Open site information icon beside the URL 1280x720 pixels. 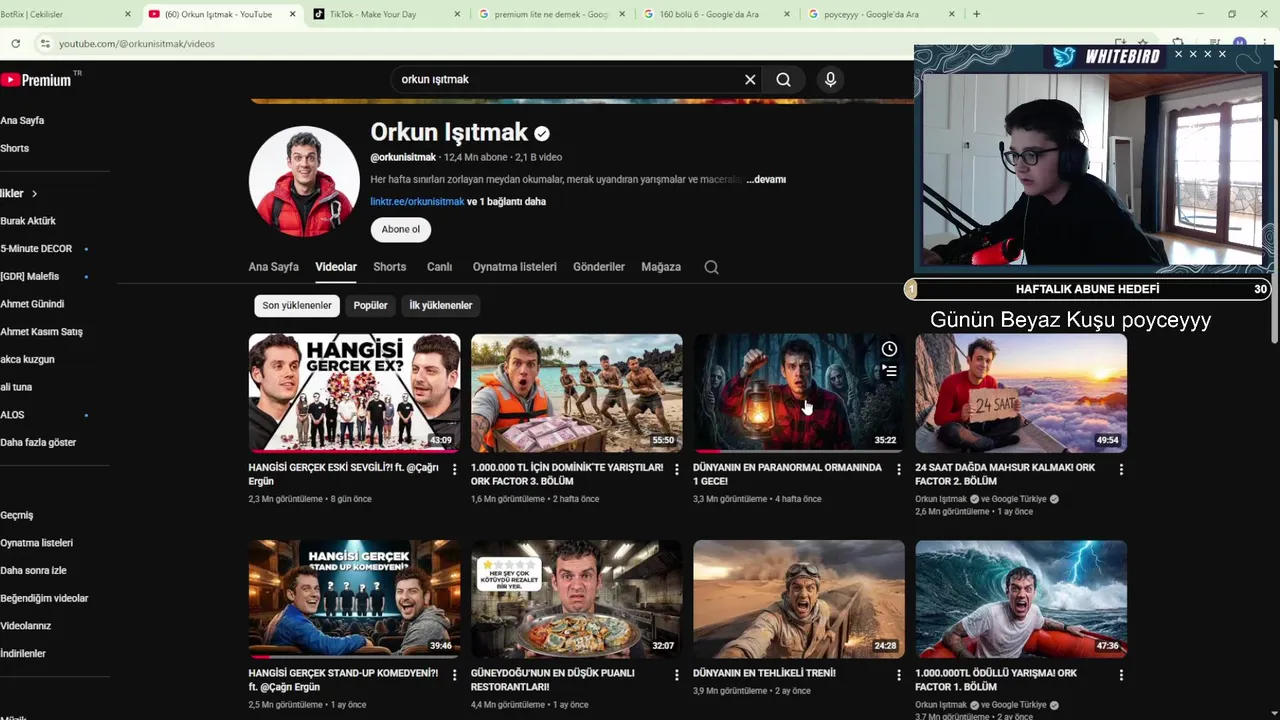tap(44, 43)
